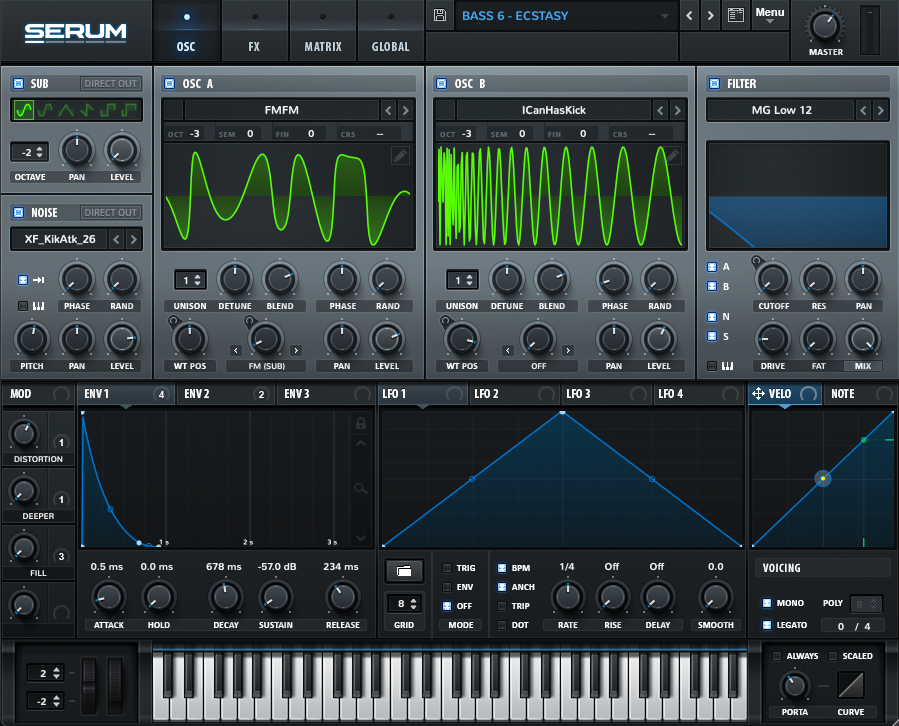The width and height of the screenshot is (899, 726).
Task: Select the LFO 2 tab
Action: point(514,394)
